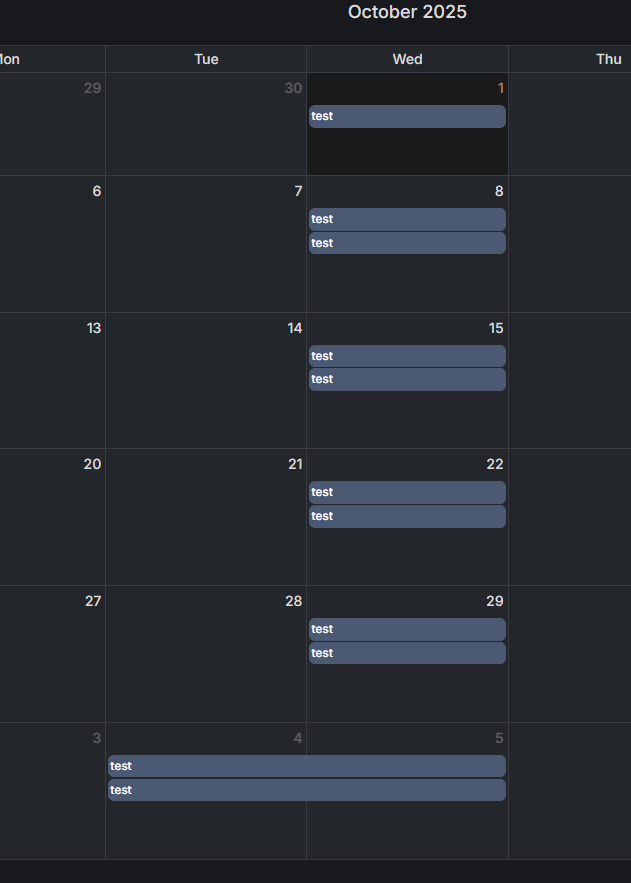Image resolution: width=631 pixels, height=883 pixels.
Task: Select the top multi-day test event starting November 4
Action: point(306,766)
